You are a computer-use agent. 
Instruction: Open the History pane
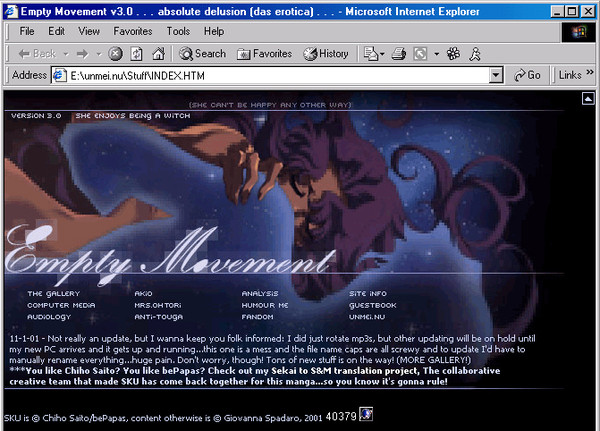(x=326, y=54)
